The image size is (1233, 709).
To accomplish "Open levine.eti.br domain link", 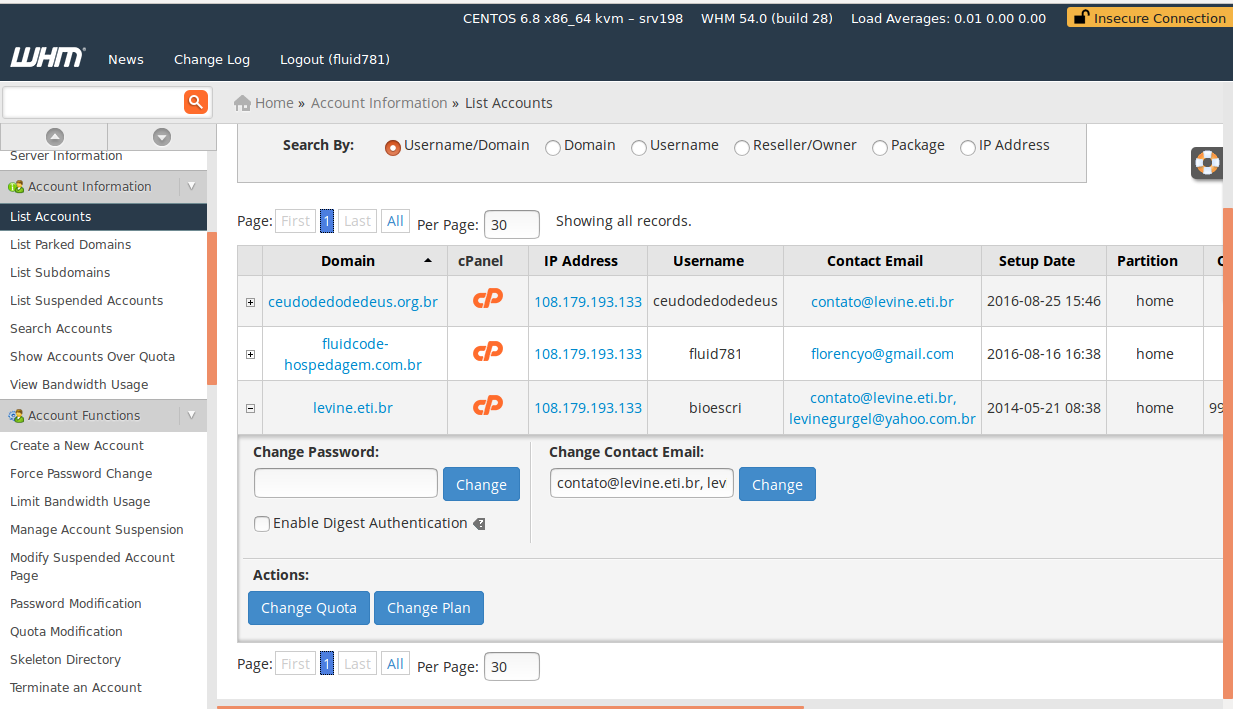I will click(353, 408).
